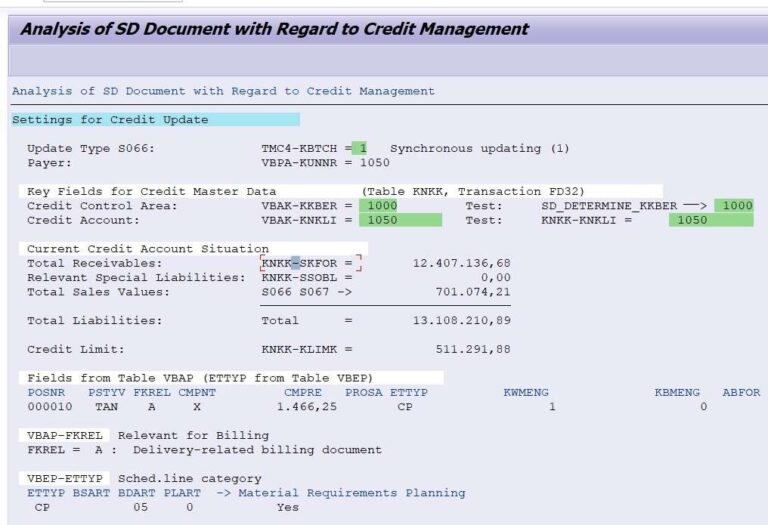Click the green KNKK-KNKLI test value 1050
This screenshot has height=525, width=768.
tap(710, 220)
